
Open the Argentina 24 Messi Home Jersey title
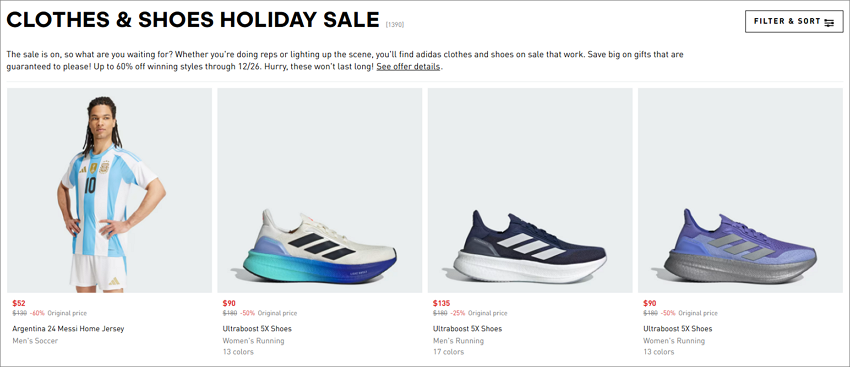(68, 329)
